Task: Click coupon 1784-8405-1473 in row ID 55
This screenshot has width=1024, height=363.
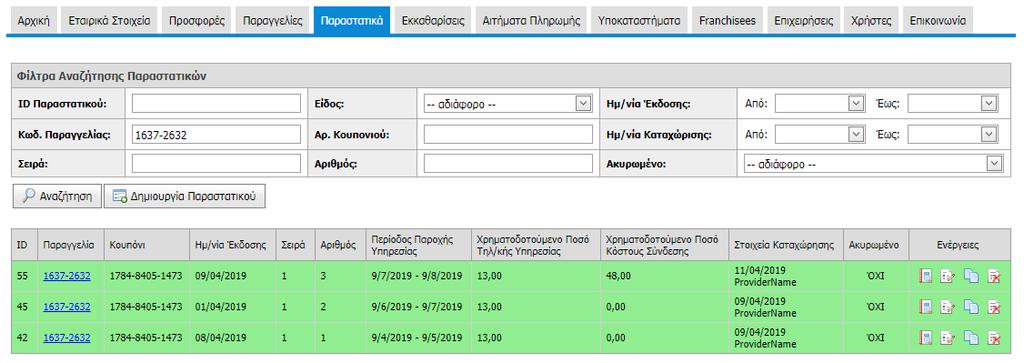Action: [x=146, y=276]
